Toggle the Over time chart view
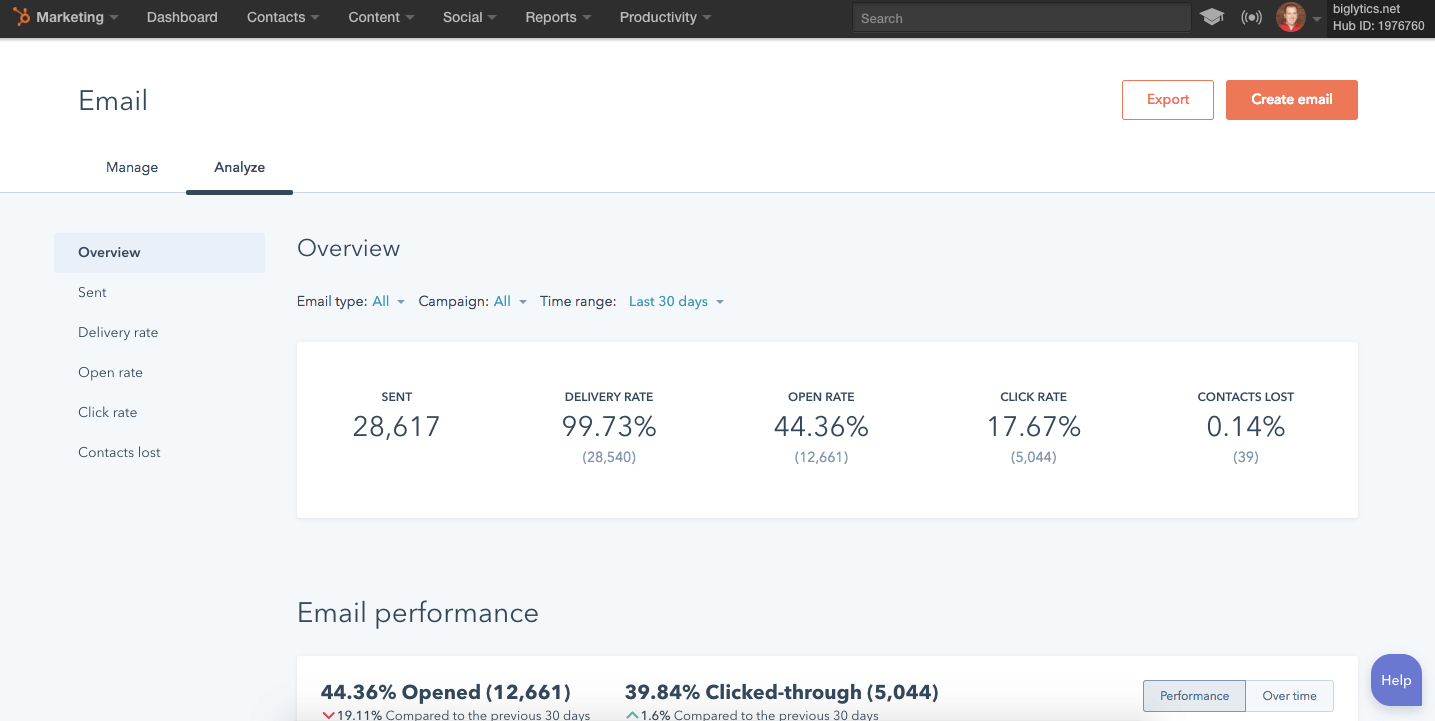Image resolution: width=1435 pixels, height=721 pixels. click(1289, 696)
